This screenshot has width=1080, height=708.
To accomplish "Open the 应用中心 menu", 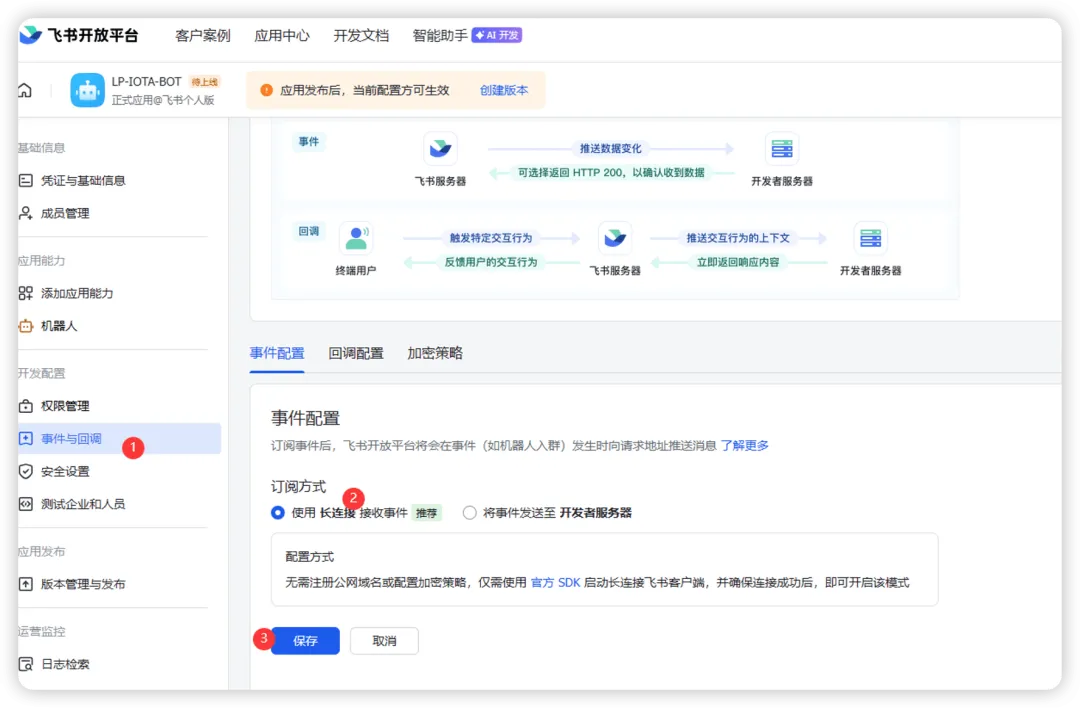I will [282, 35].
